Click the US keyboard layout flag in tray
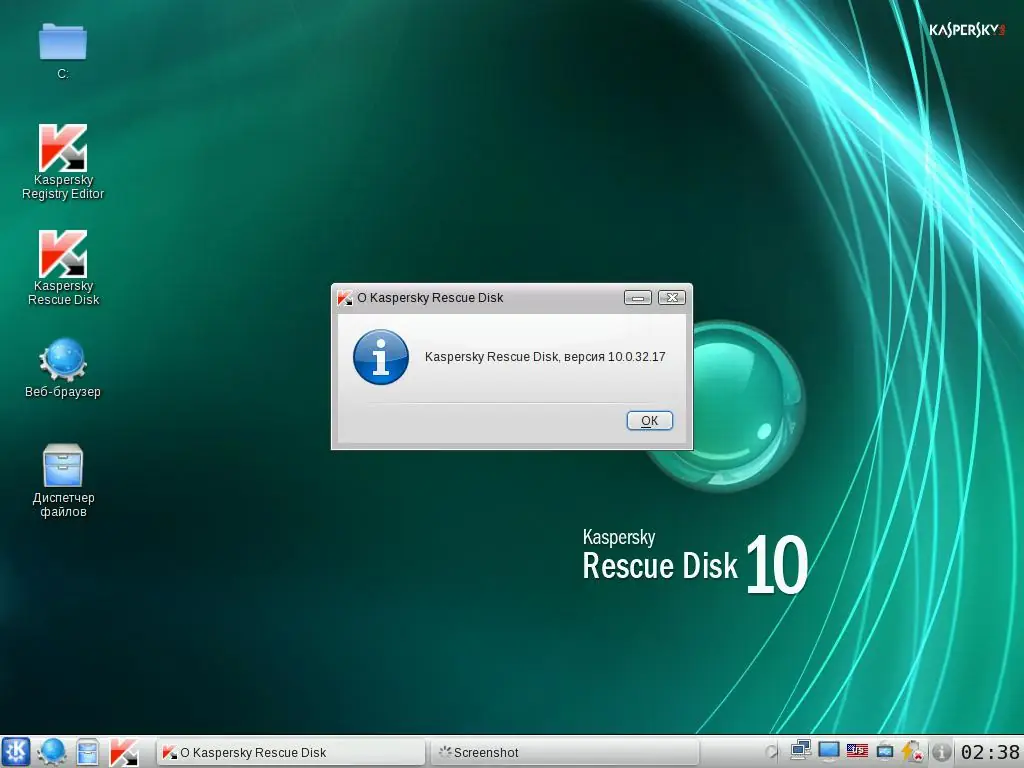The image size is (1024, 768). 857,752
